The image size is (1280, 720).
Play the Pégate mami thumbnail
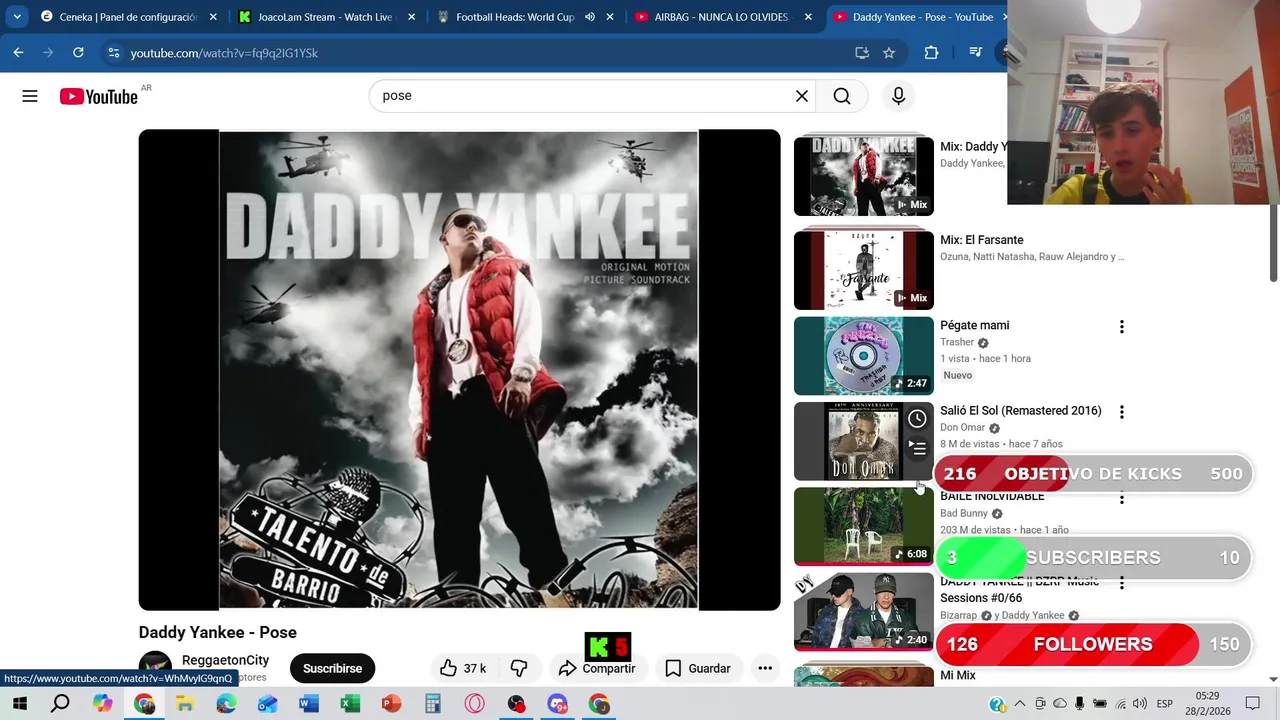click(864, 356)
